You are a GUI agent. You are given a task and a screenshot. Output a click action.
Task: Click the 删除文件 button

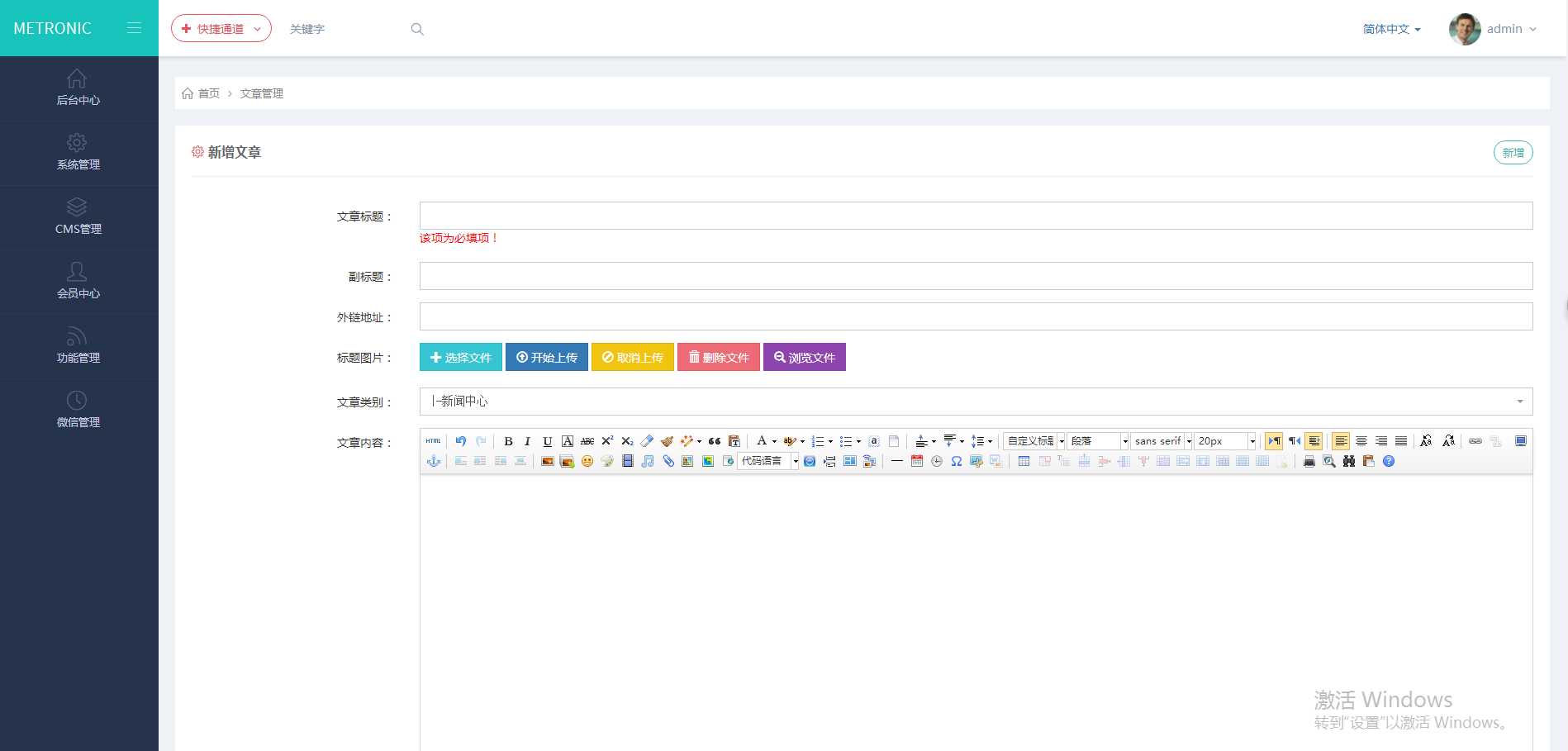coord(719,357)
